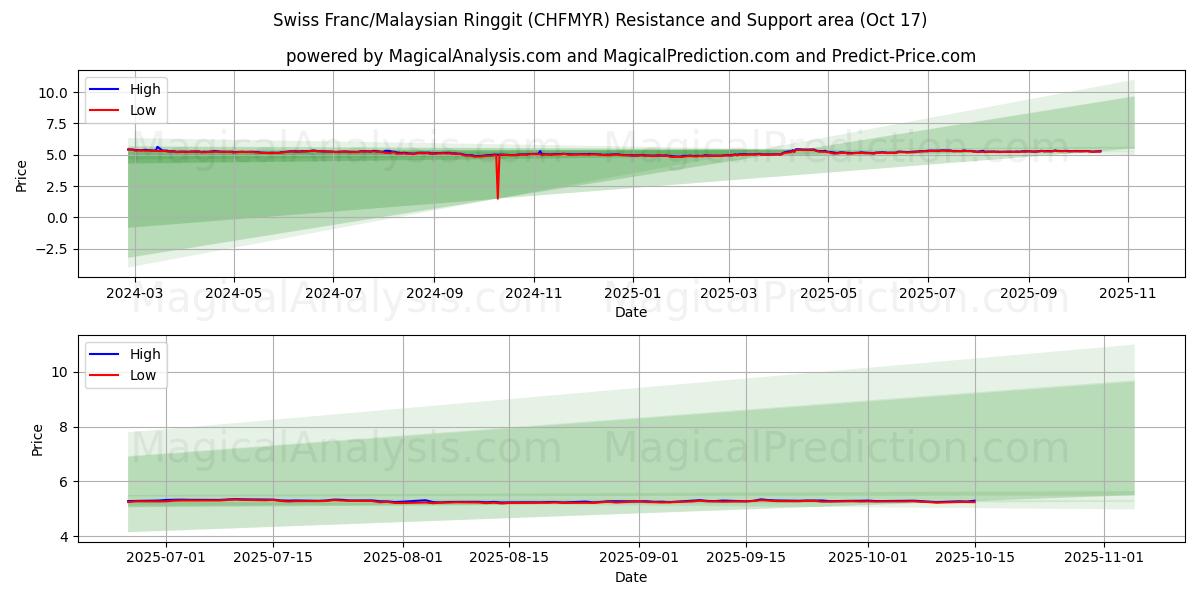The height and width of the screenshot is (600, 1200).
Task: Click the High legend label in bottom chart
Action: pyautogui.click(x=145, y=354)
